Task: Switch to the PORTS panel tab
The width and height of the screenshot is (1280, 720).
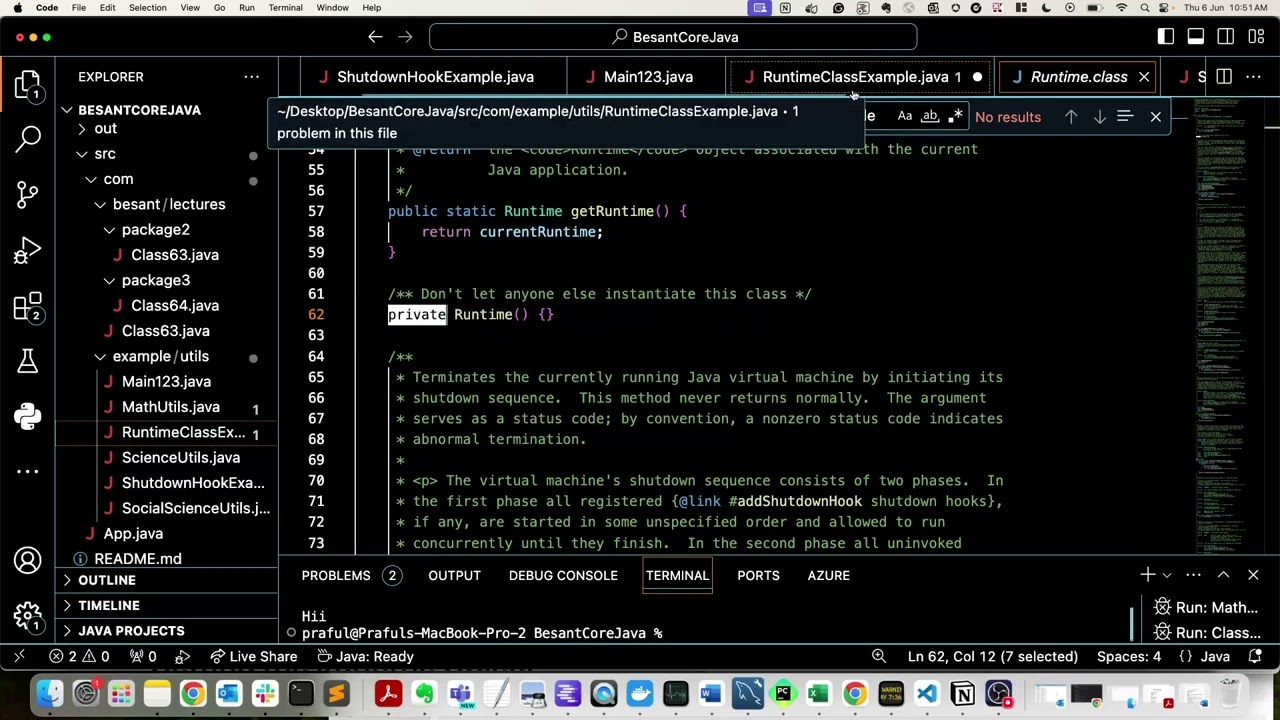Action: pyautogui.click(x=758, y=575)
